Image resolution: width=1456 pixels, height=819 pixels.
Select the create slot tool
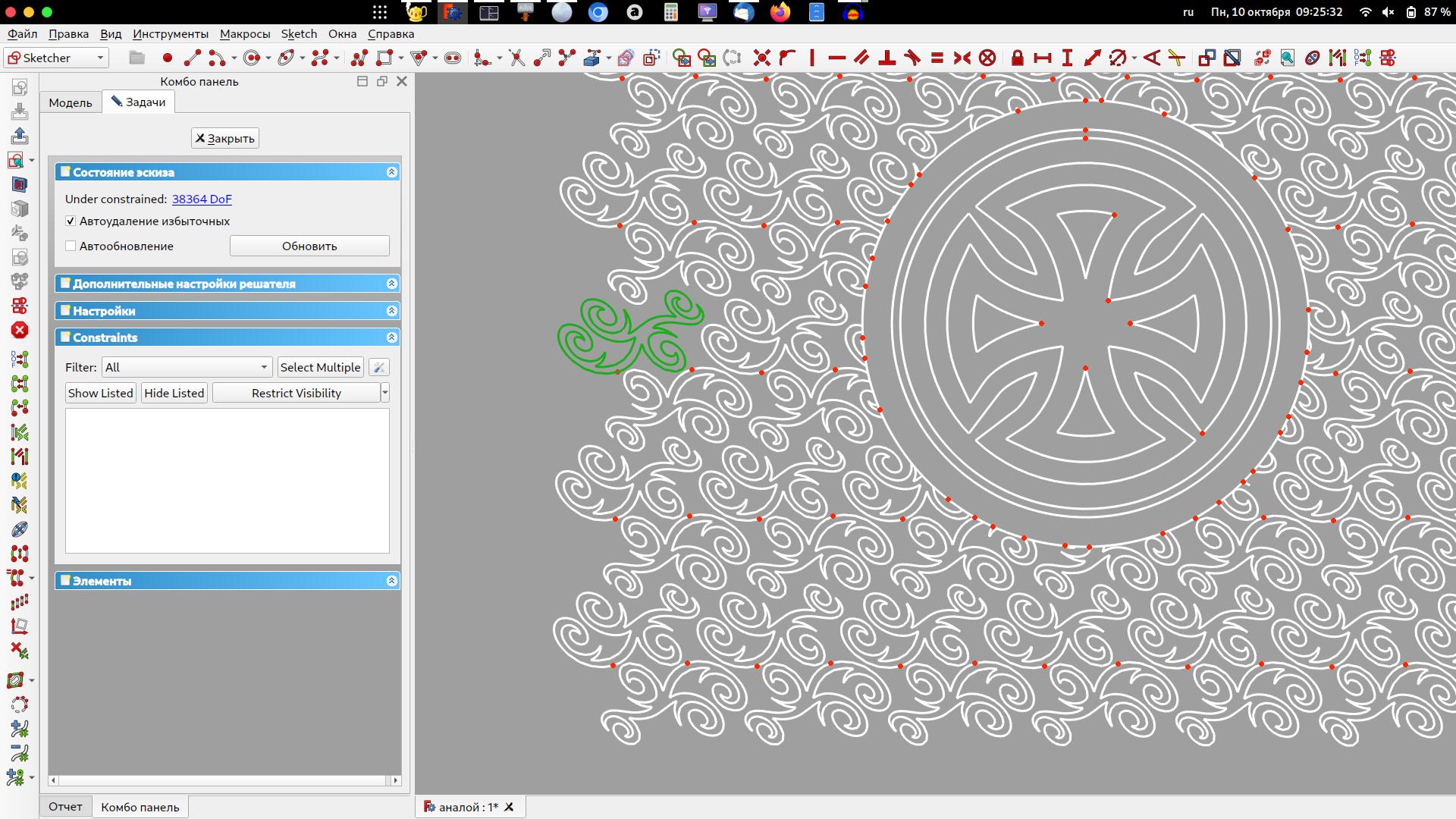point(452,58)
